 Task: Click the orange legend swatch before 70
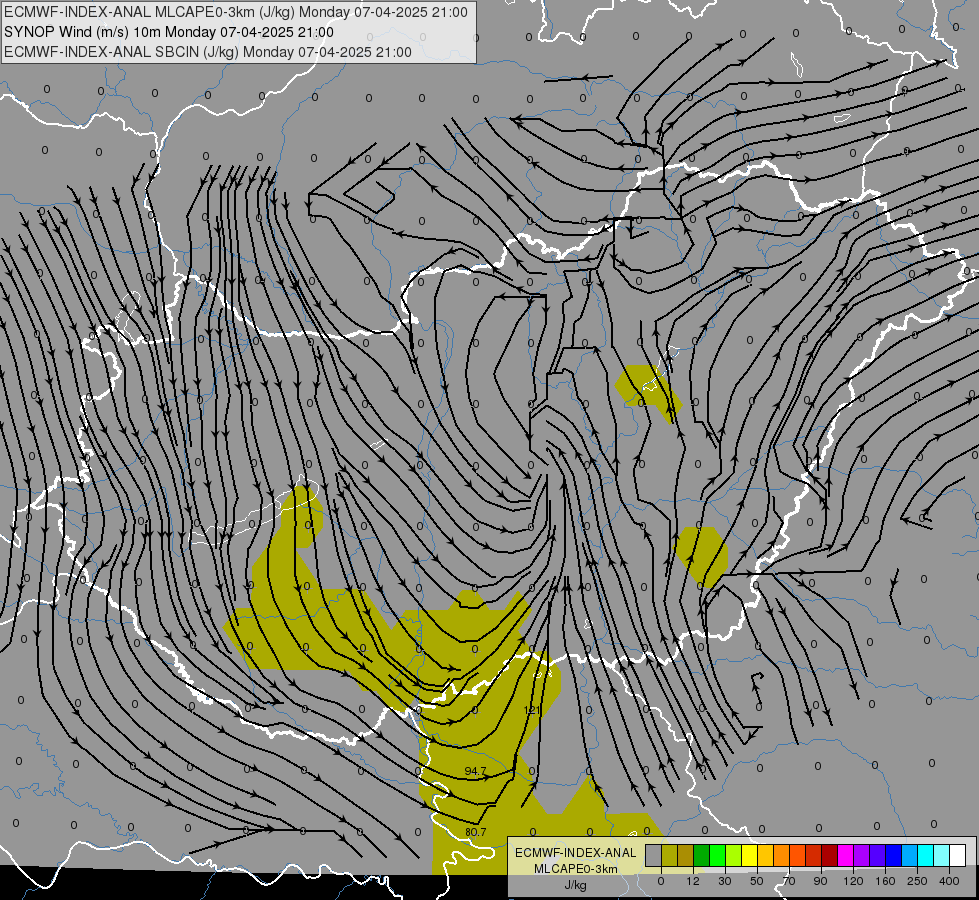click(782, 855)
